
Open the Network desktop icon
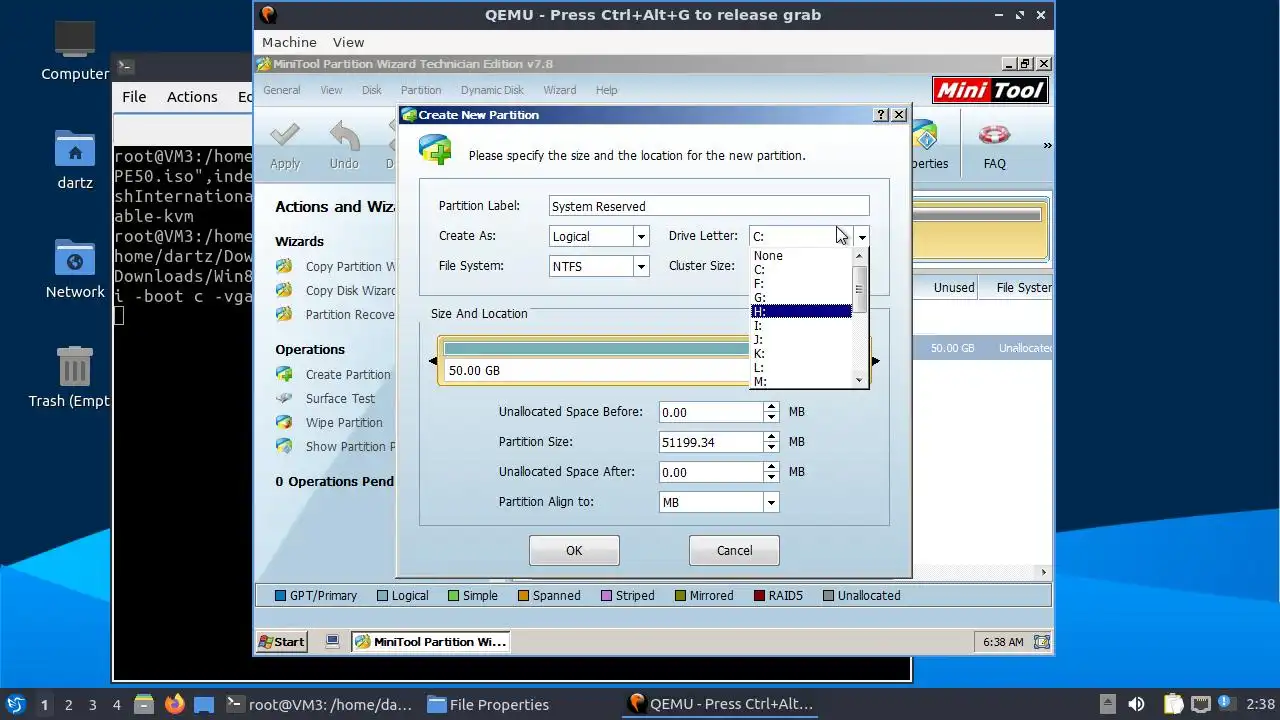(75, 258)
